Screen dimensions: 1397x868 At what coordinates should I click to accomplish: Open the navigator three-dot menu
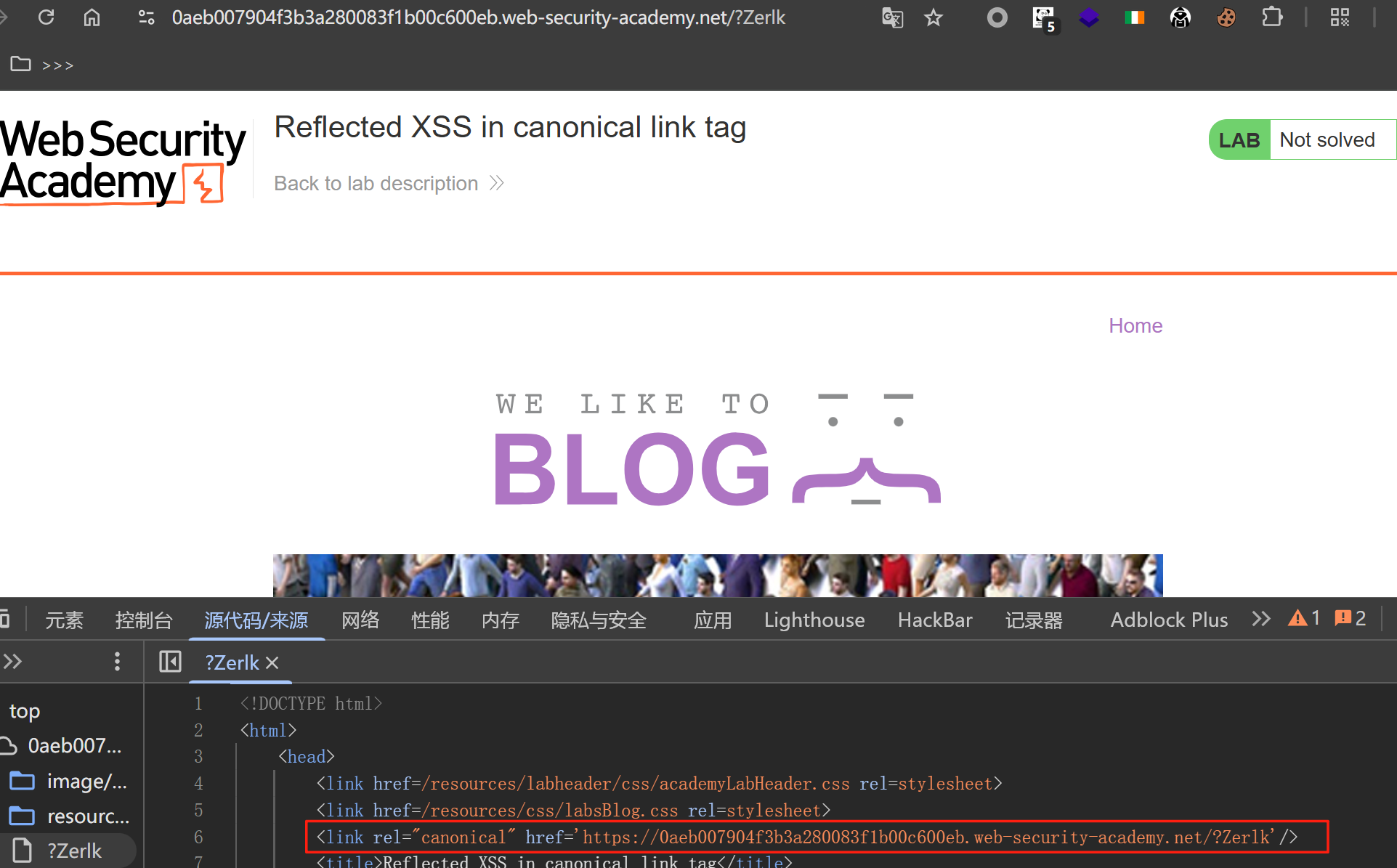pyautogui.click(x=117, y=662)
